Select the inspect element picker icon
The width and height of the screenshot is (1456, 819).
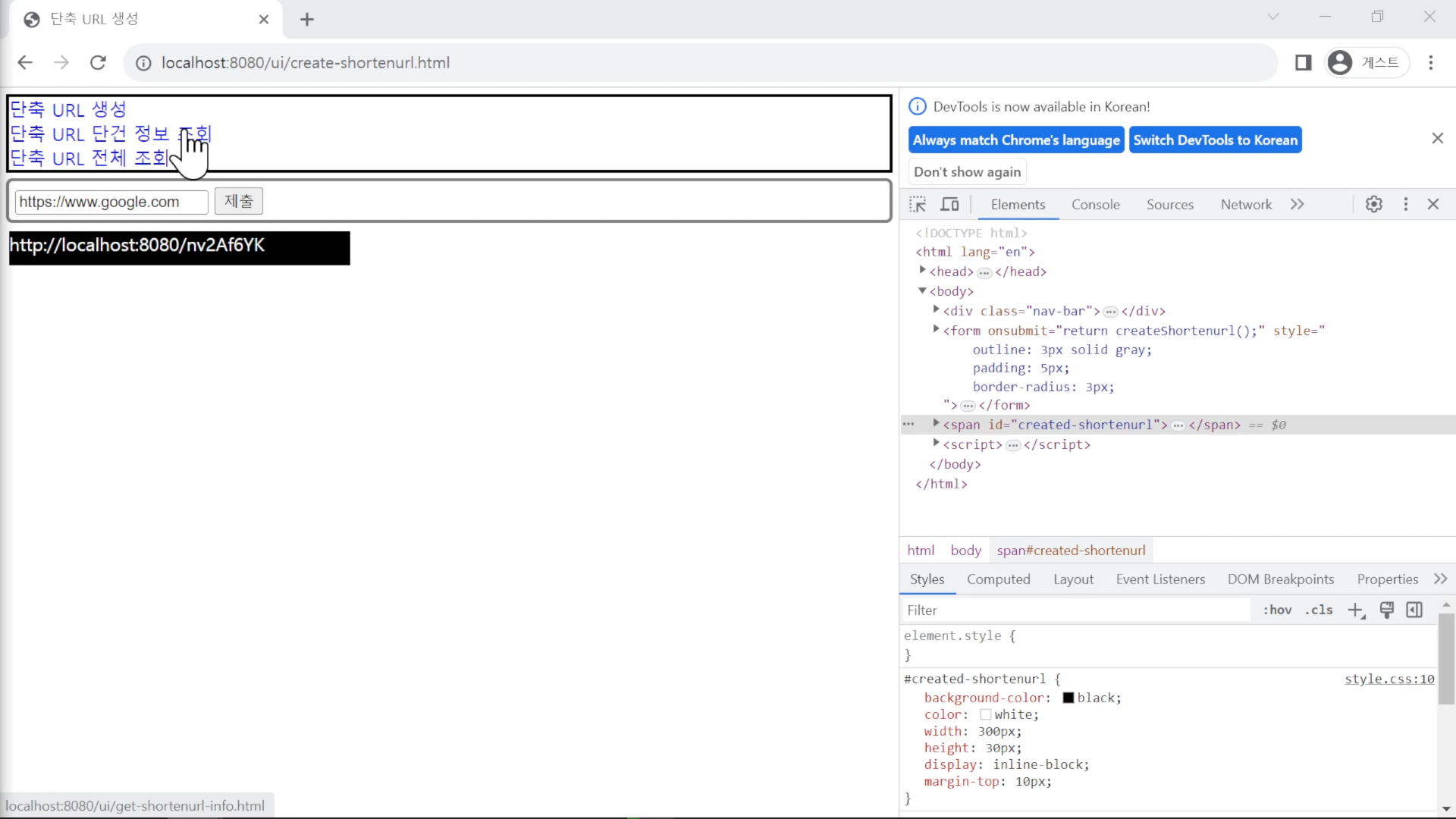[918, 204]
